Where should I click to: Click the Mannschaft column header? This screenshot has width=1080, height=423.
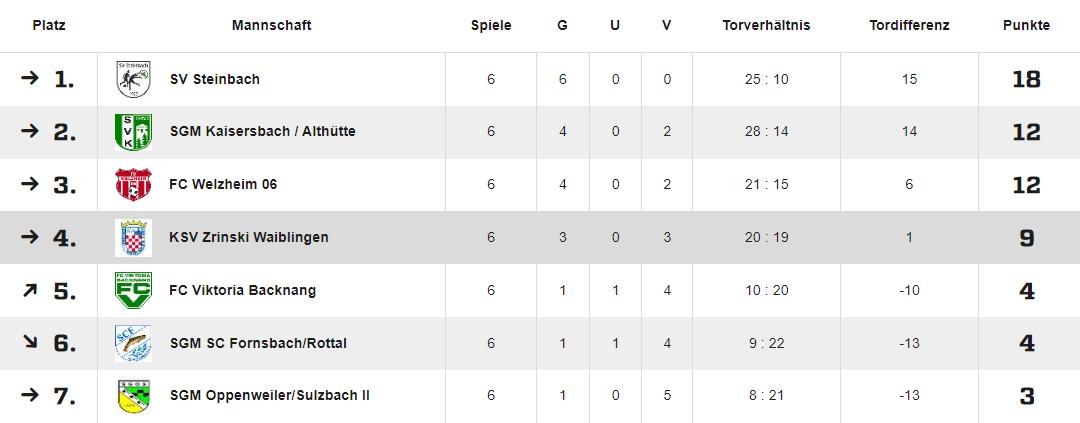pyautogui.click(x=271, y=26)
